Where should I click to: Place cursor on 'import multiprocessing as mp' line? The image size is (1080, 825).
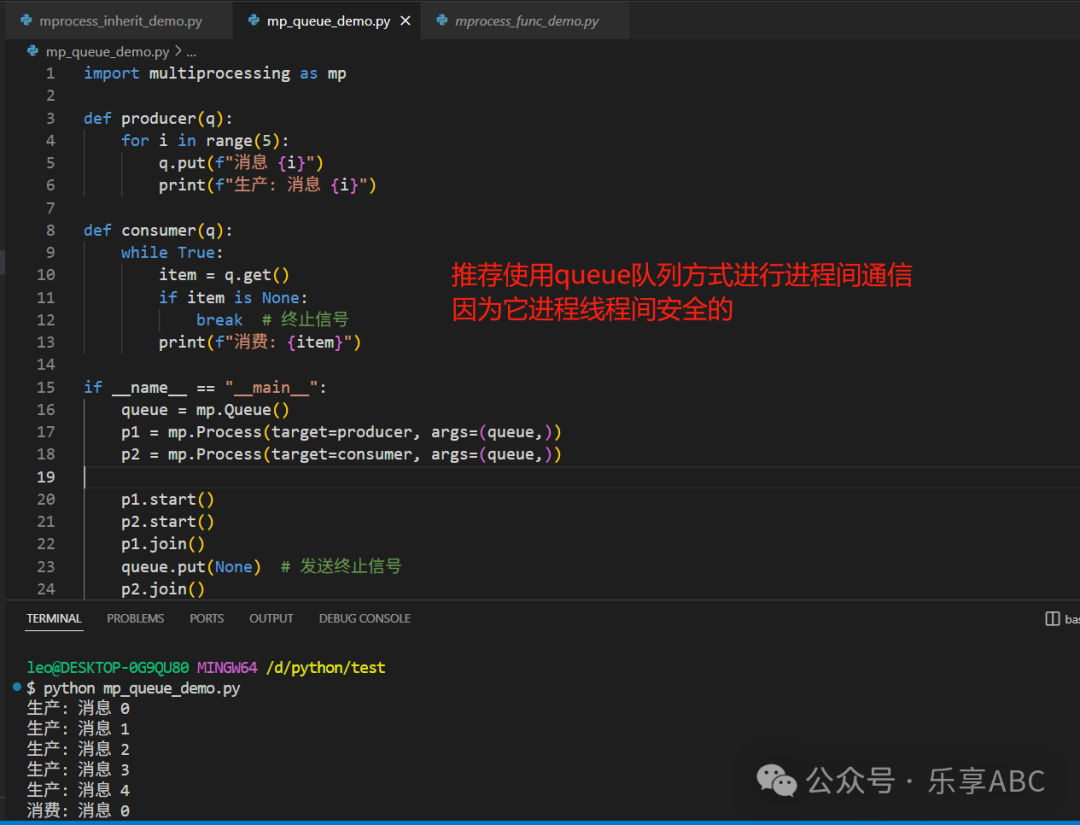click(215, 73)
